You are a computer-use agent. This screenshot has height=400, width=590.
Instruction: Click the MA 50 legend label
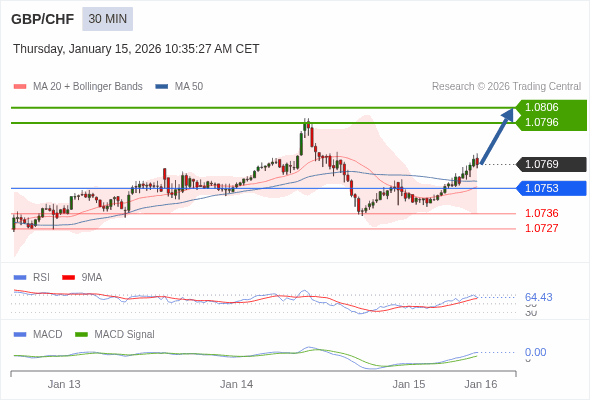pyautogui.click(x=189, y=87)
